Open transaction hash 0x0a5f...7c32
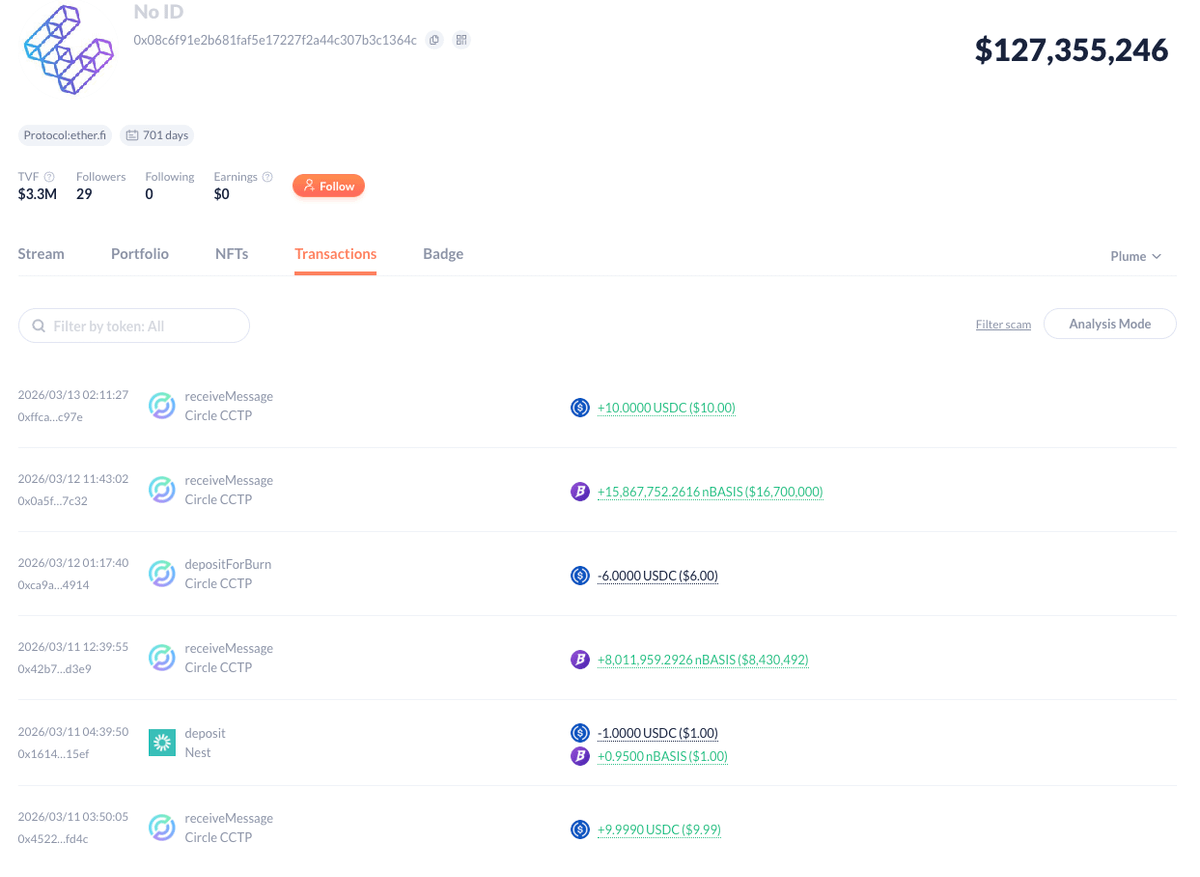Viewport: 1200px width, 877px height. coord(52,501)
